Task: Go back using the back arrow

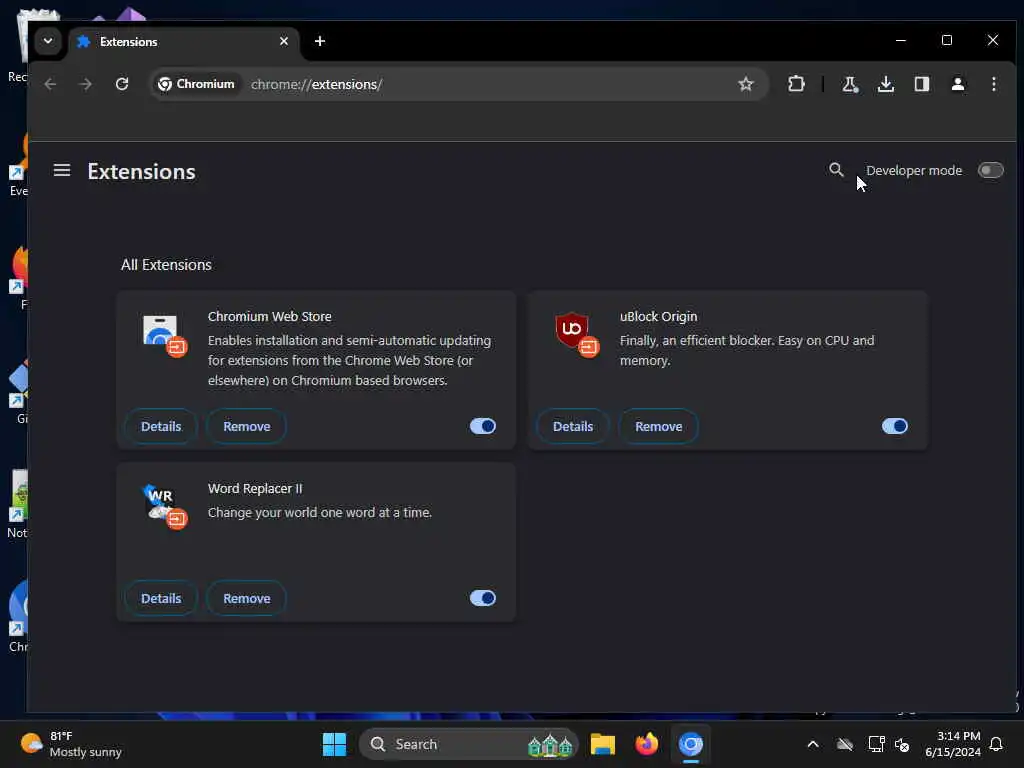Action: [x=50, y=84]
